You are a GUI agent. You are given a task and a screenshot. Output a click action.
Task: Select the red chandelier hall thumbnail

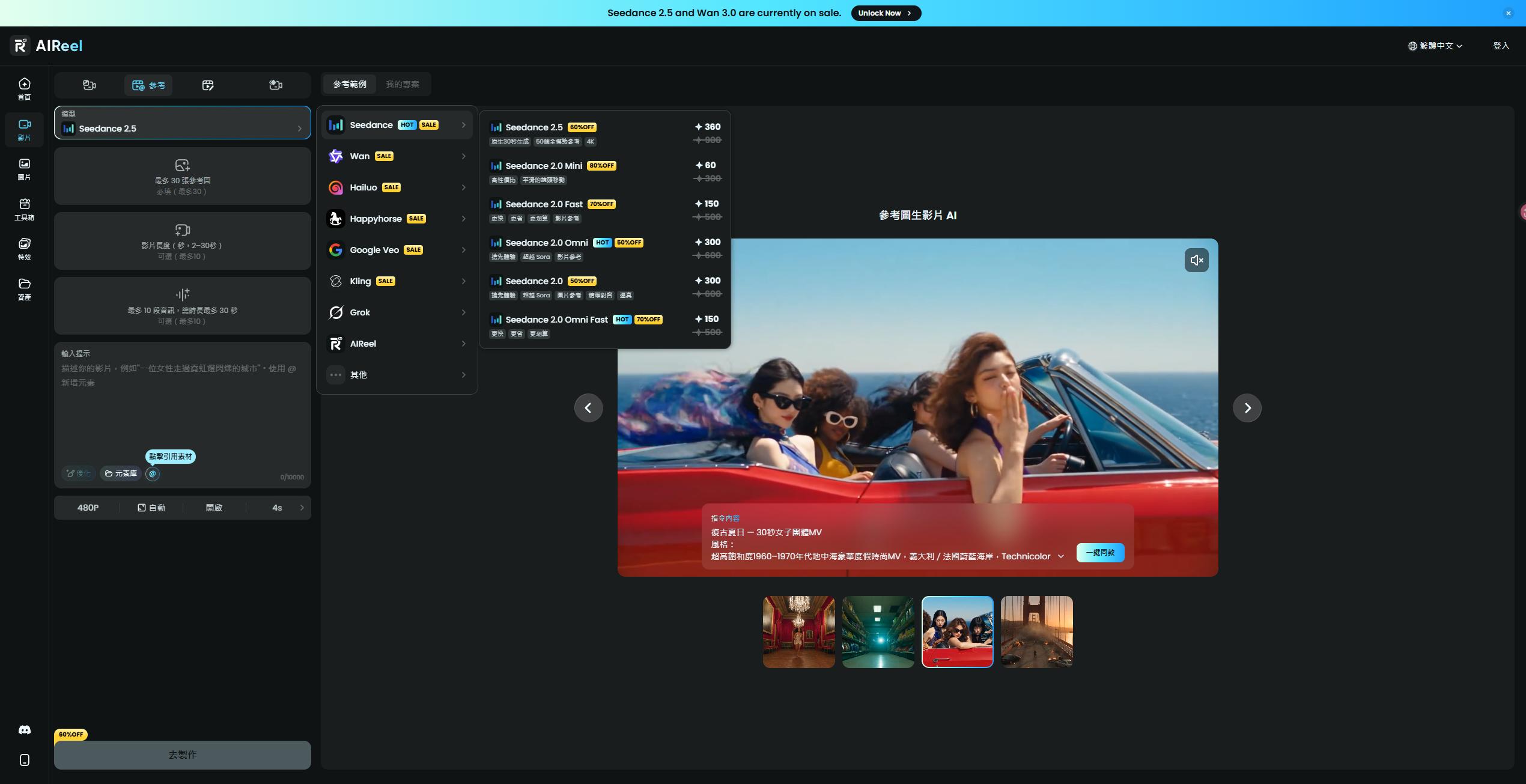[x=798, y=632]
